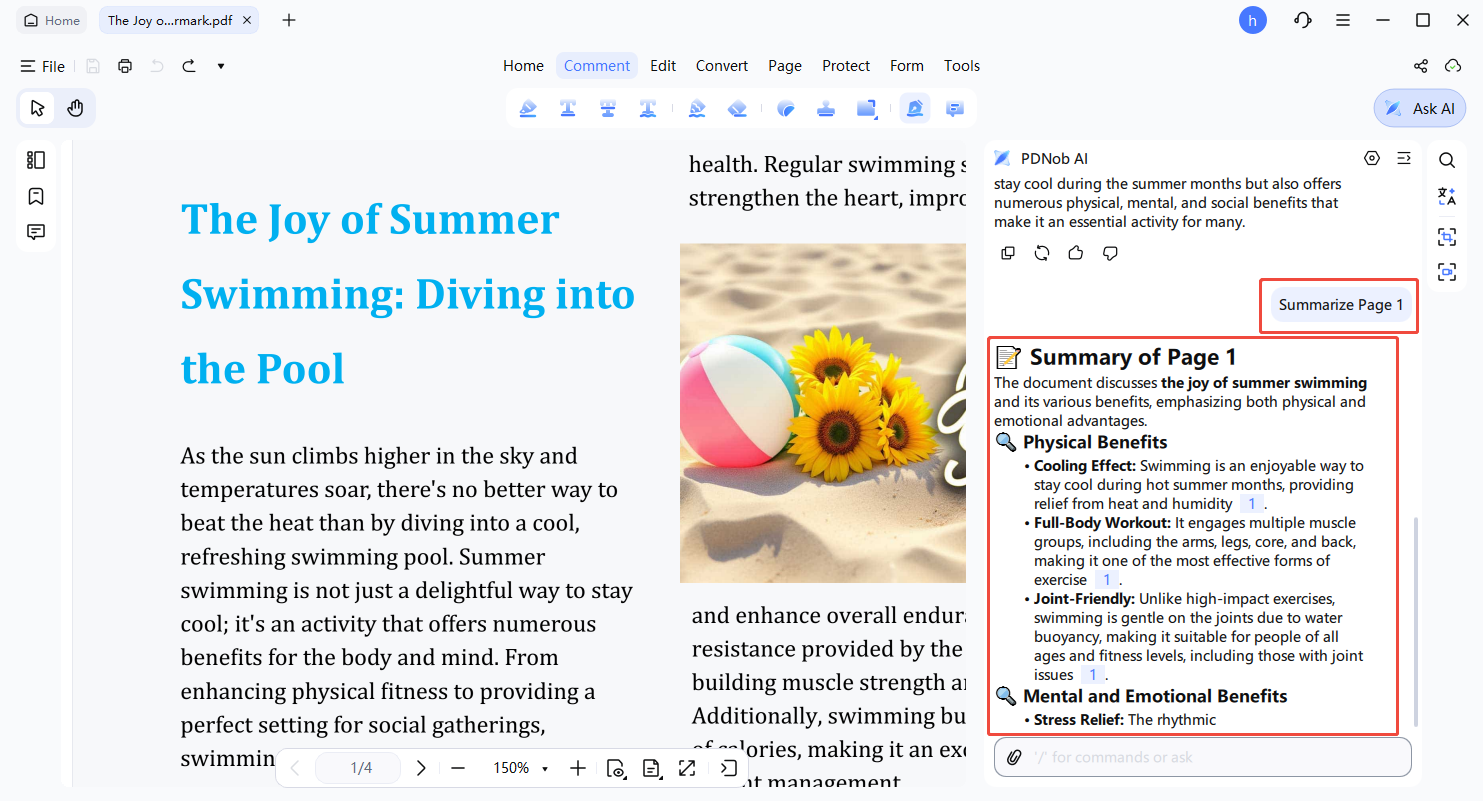Give a thumbs up to the AI answer
Viewport: 1483px width, 801px height.
pos(1075,253)
